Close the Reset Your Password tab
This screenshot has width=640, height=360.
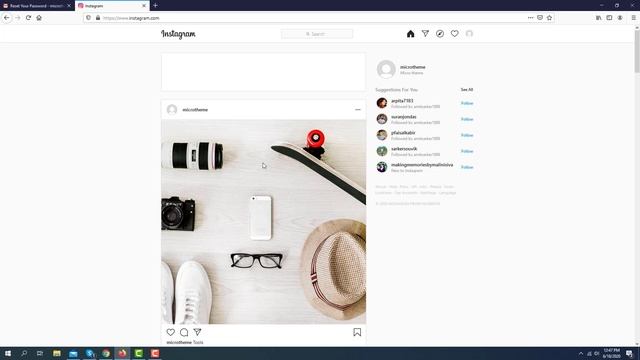(x=69, y=6)
